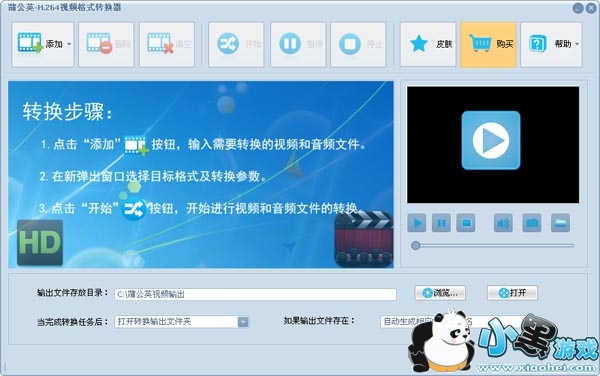Pause conversion with the 暂停 button
This screenshot has width=600, height=376.
[298, 44]
